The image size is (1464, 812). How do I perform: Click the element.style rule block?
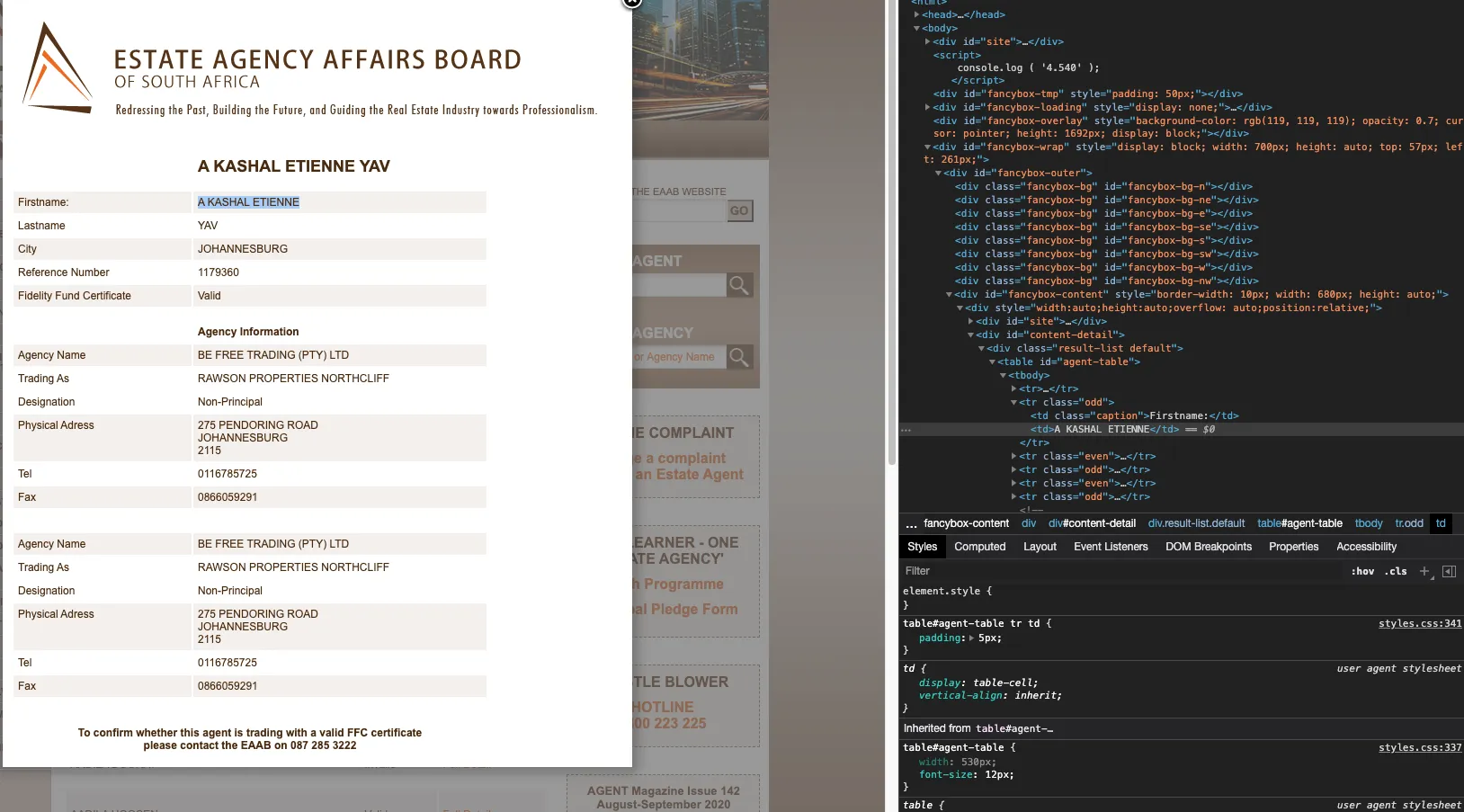point(1182,598)
